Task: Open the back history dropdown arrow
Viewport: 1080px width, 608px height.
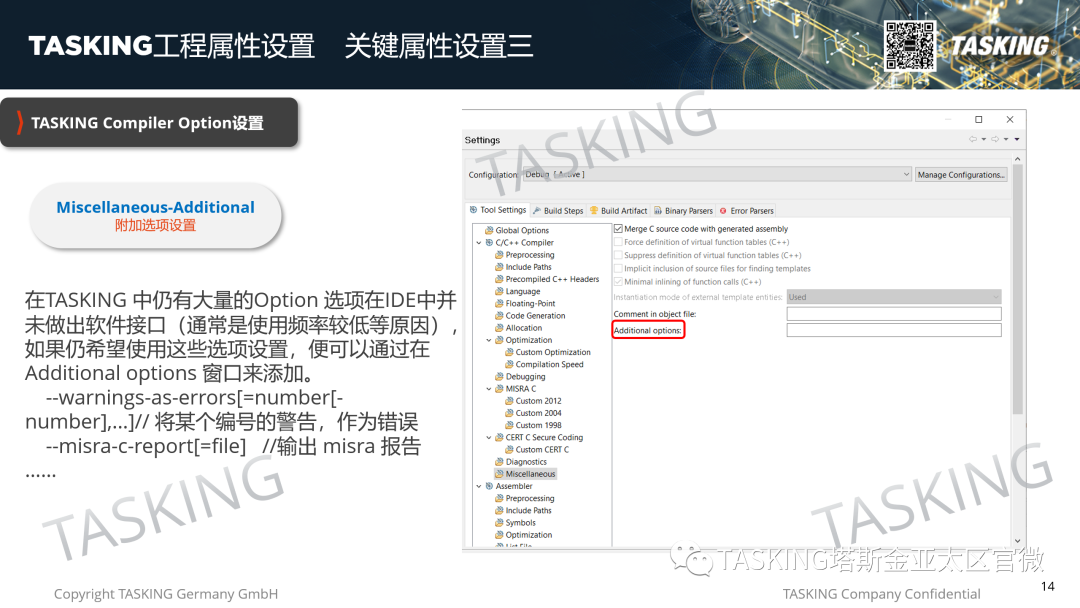Action: [x=984, y=139]
